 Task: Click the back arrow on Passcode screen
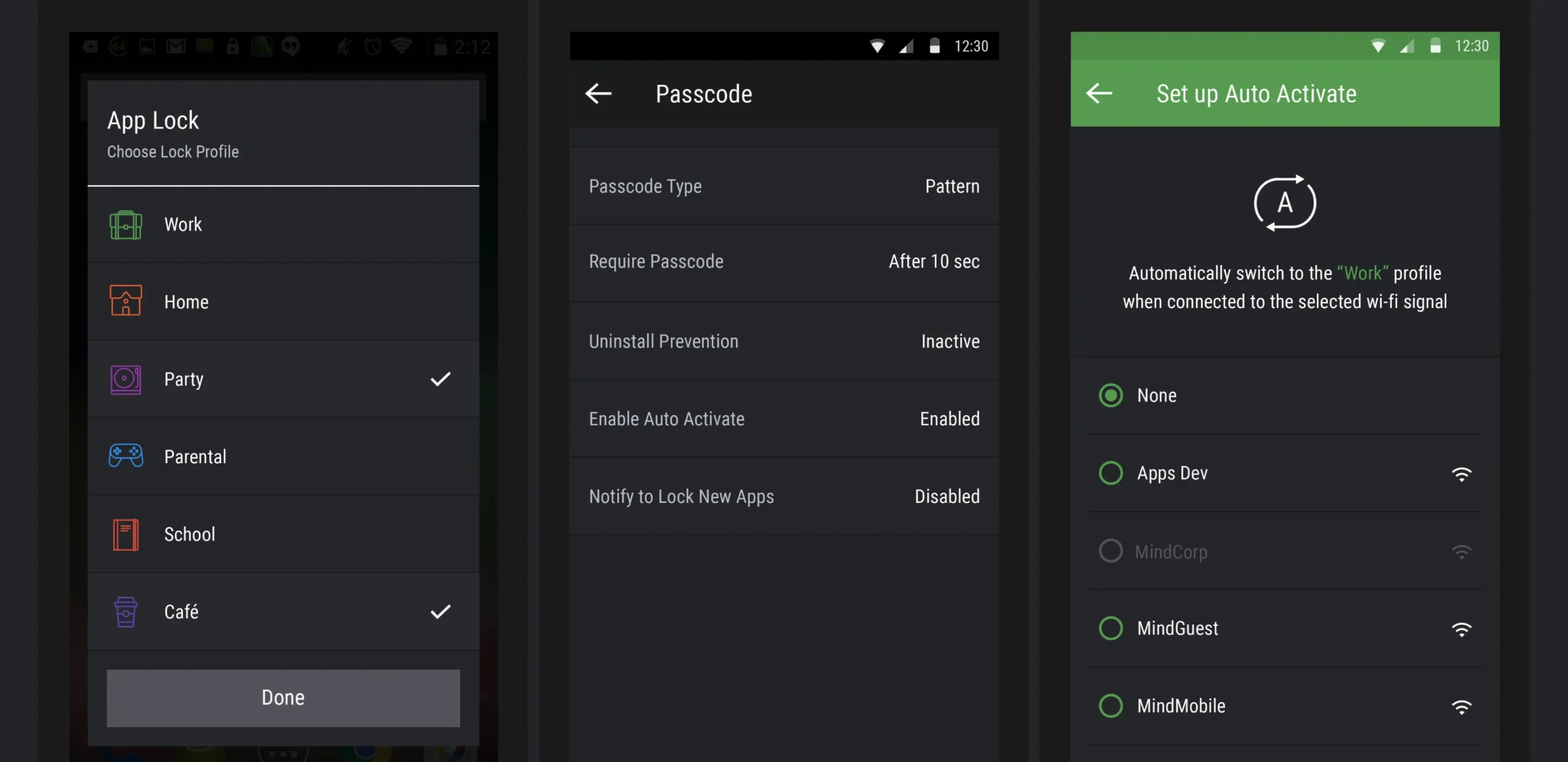coord(598,93)
